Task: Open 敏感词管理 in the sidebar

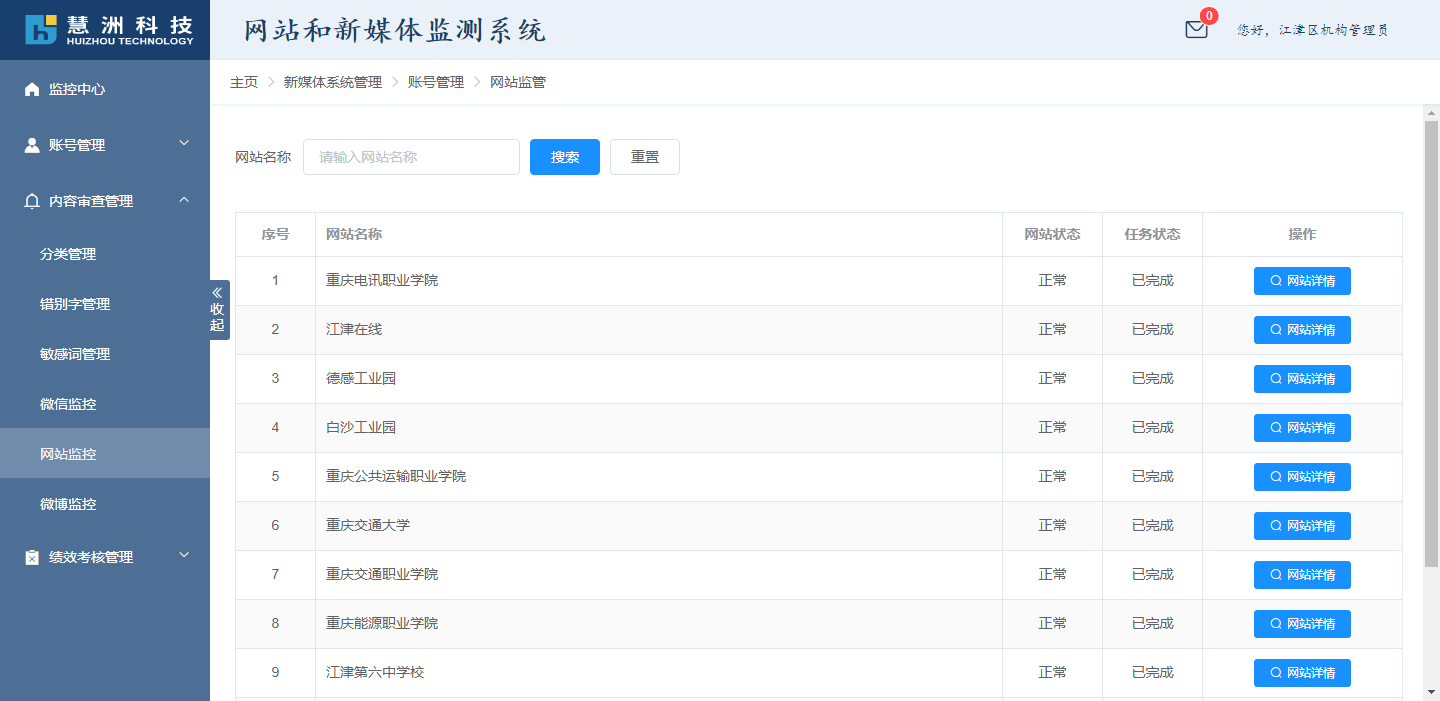Action: click(75, 354)
